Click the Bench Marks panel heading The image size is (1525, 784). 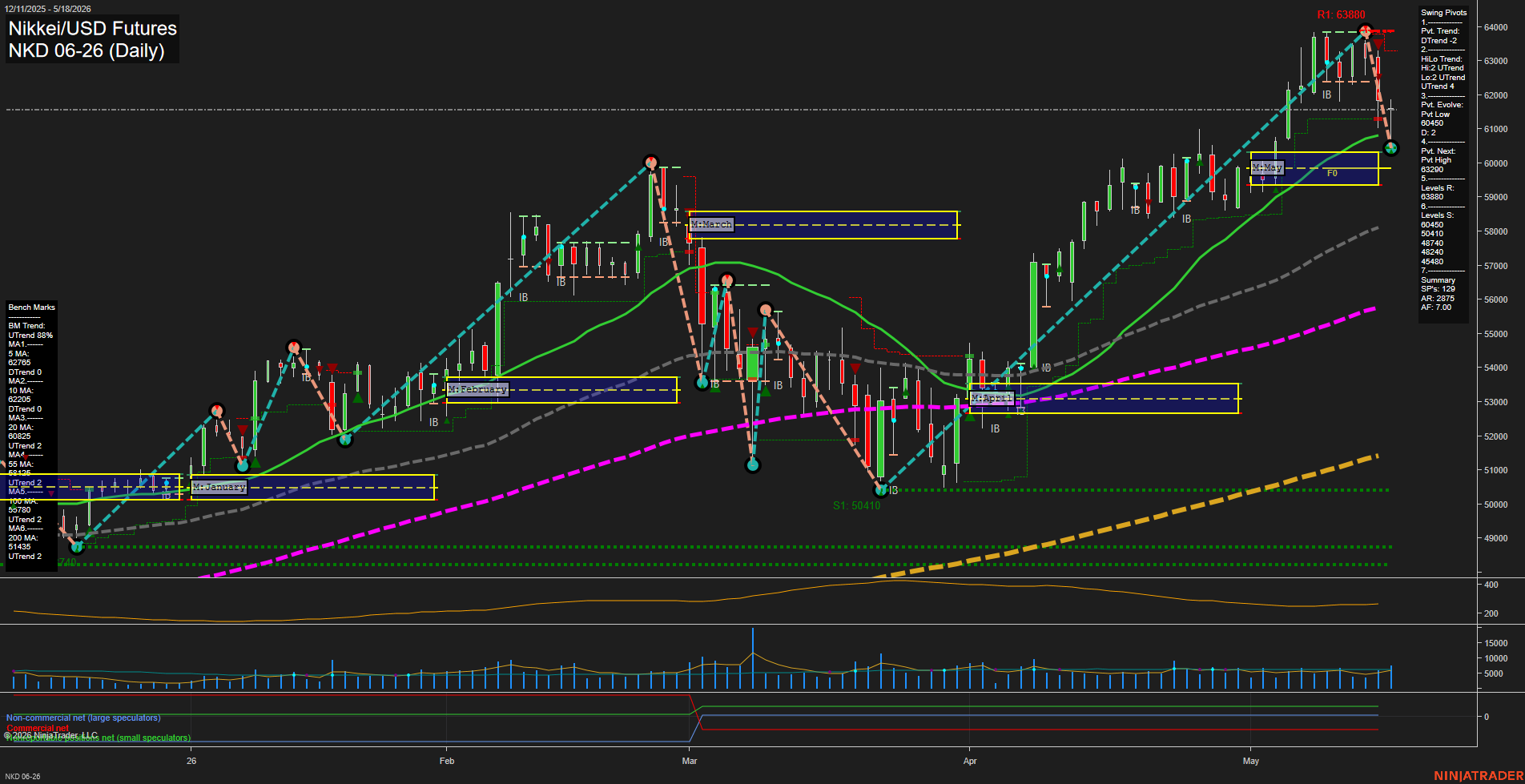coord(31,308)
